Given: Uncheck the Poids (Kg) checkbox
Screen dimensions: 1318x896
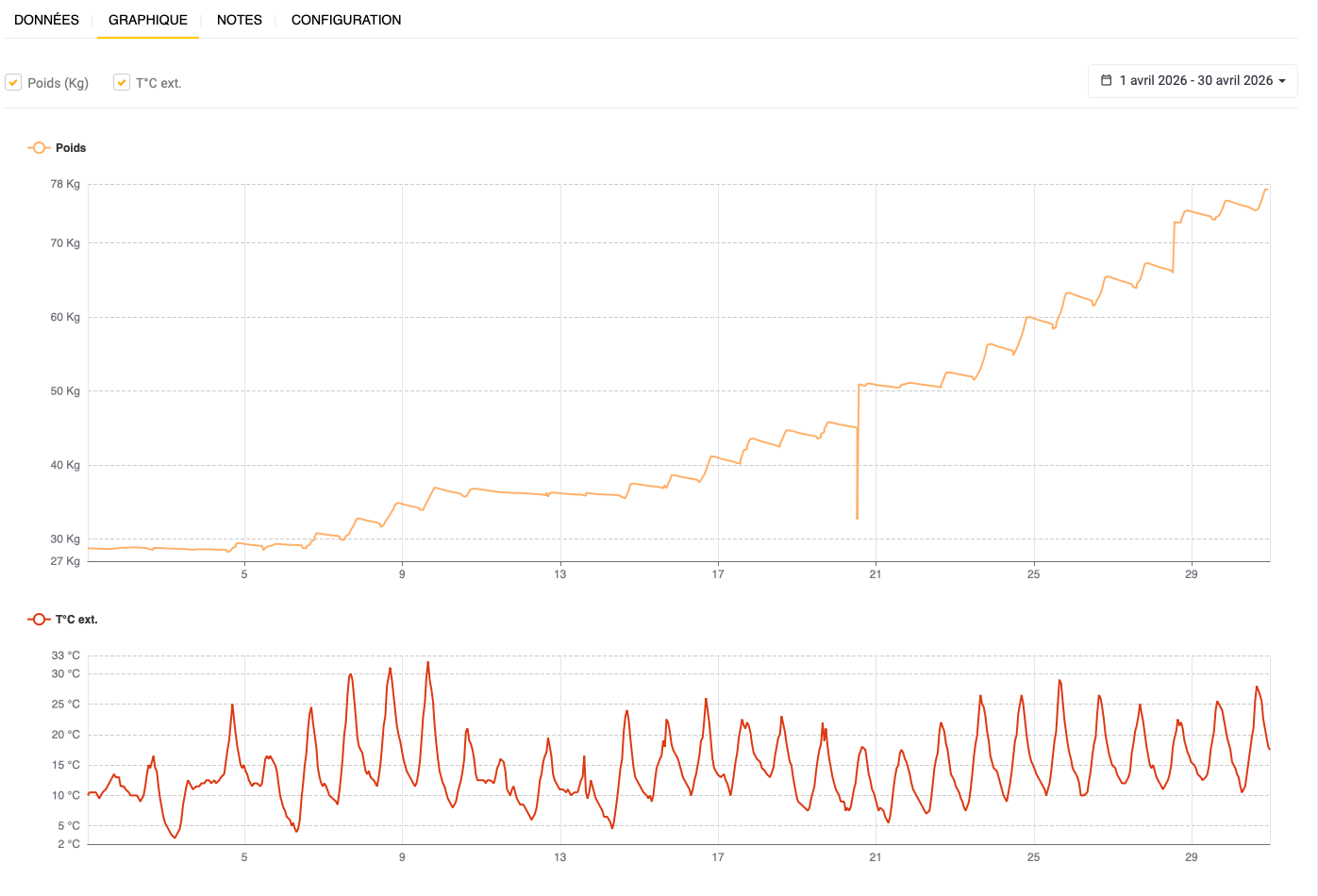Looking at the screenshot, I should [13, 82].
